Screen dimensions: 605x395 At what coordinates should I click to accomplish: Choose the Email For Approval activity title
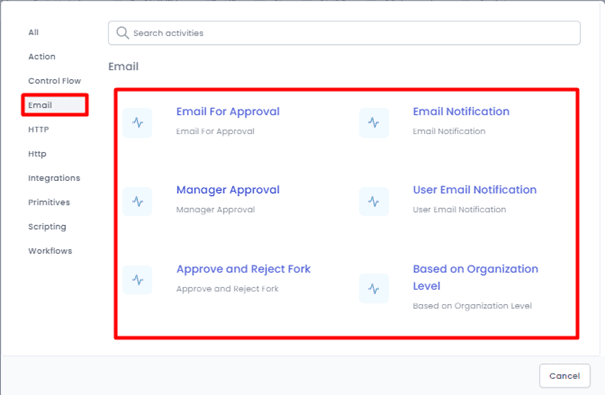tap(228, 111)
